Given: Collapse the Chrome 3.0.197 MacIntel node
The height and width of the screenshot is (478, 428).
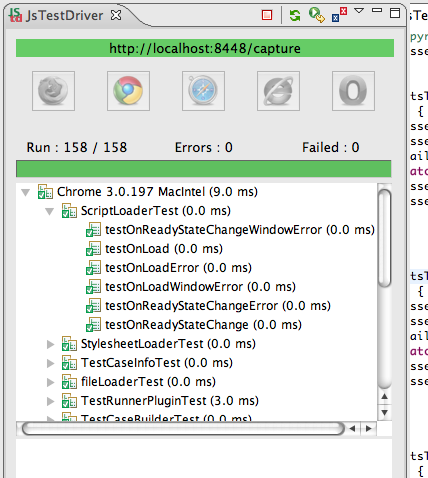Looking at the screenshot, I should click(26, 192).
